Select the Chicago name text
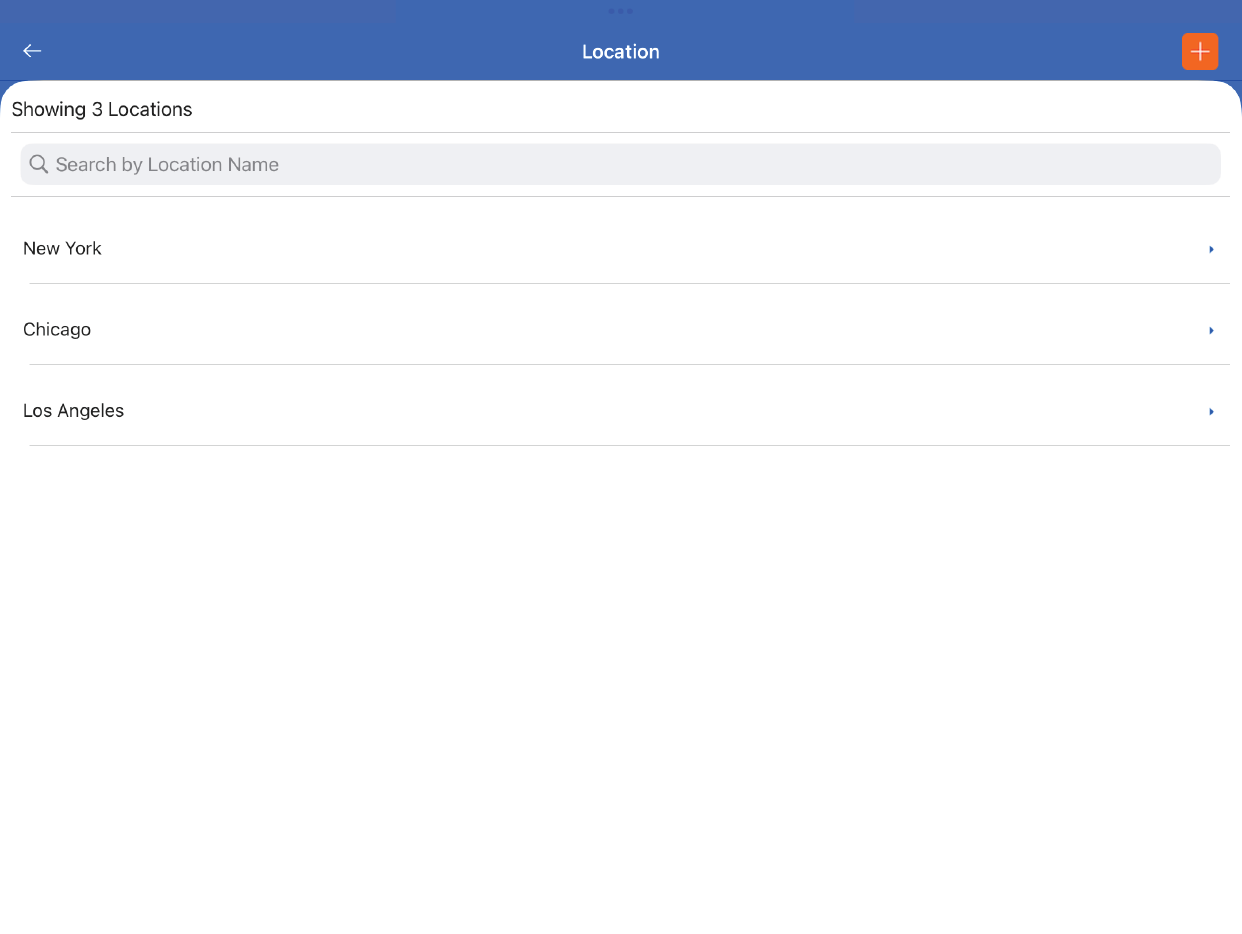 coord(57,329)
